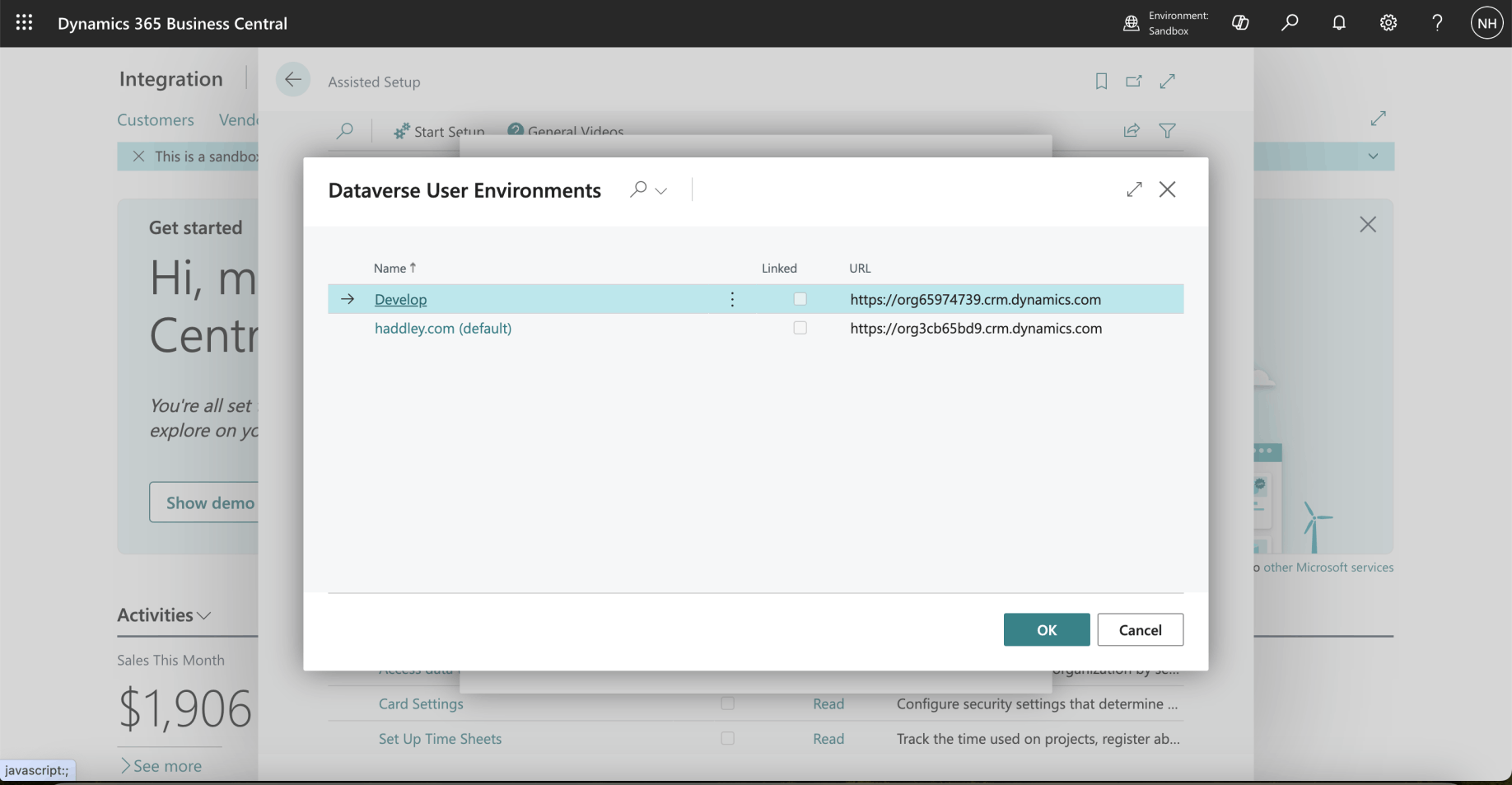Sort by the Name column header
This screenshot has height=785, width=1512.
(x=394, y=268)
